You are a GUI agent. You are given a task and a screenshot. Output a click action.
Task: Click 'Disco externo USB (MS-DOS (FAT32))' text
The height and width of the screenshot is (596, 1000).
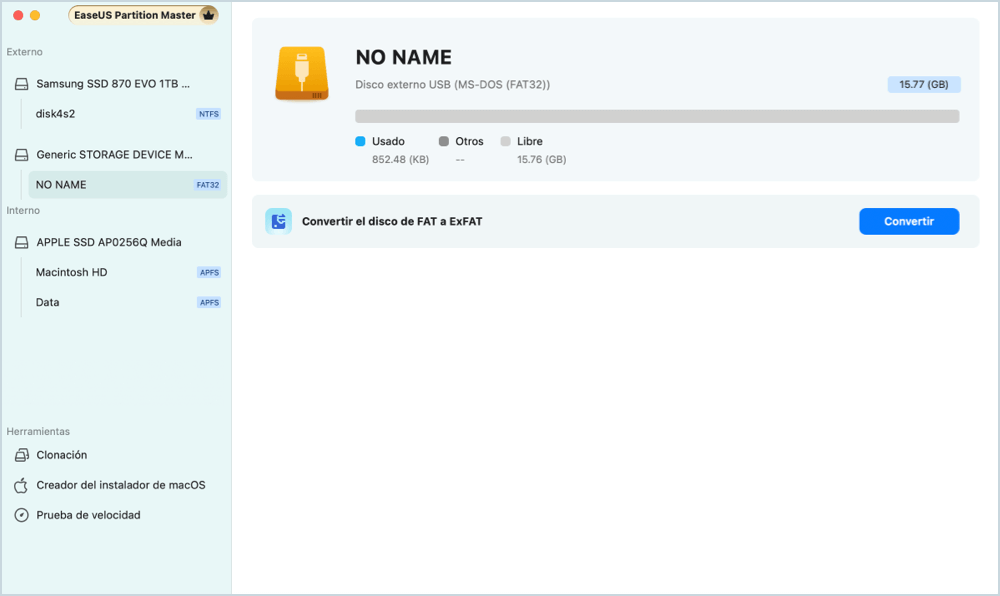(453, 84)
